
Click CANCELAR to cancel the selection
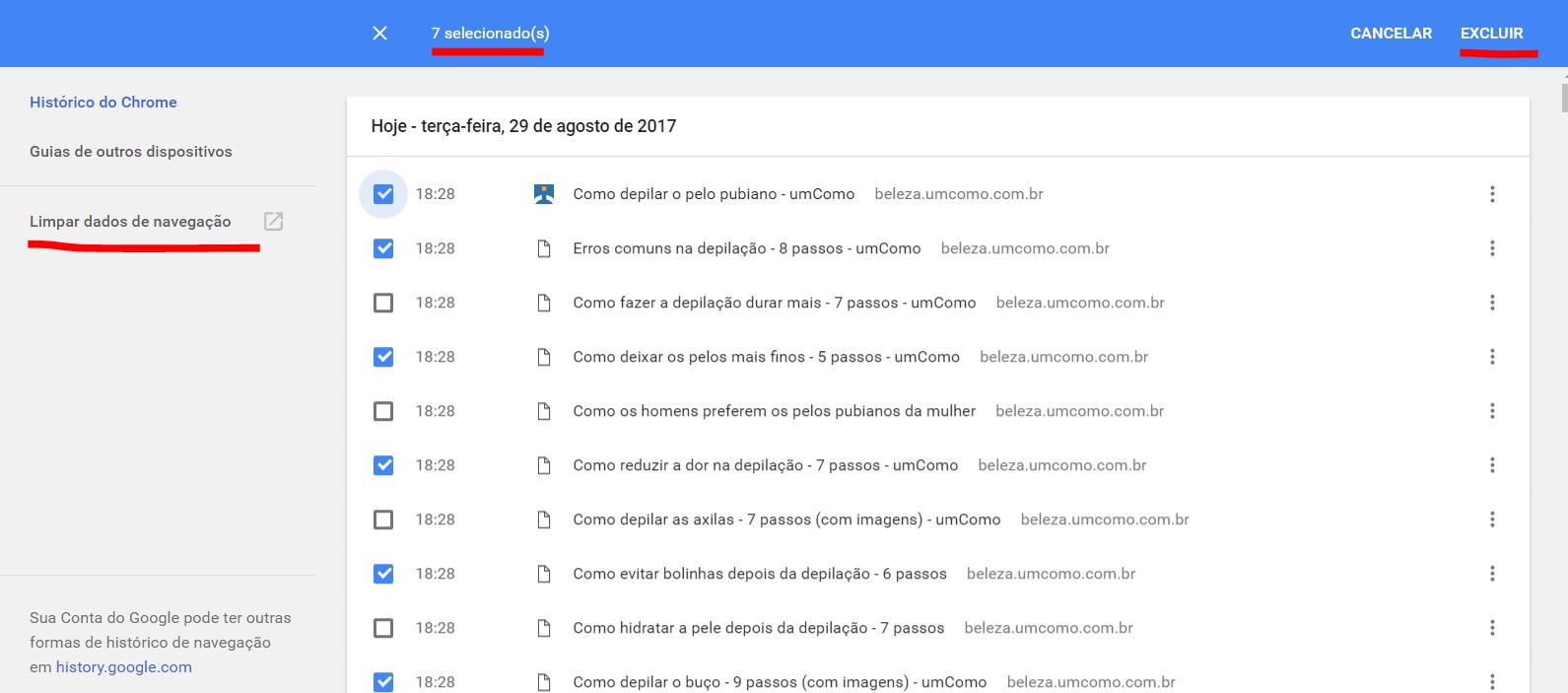pyautogui.click(x=1391, y=34)
